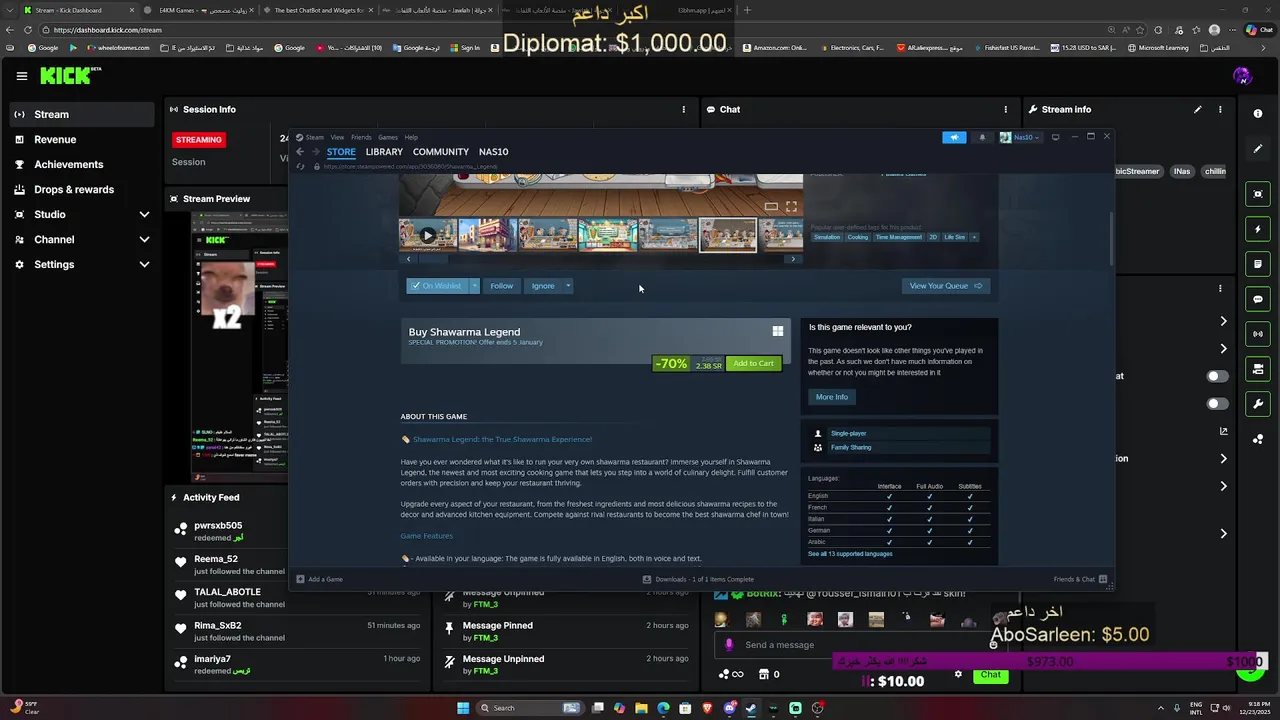The image size is (1280, 720).
Task: Open the Stream sidebar section
Action: click(82, 114)
